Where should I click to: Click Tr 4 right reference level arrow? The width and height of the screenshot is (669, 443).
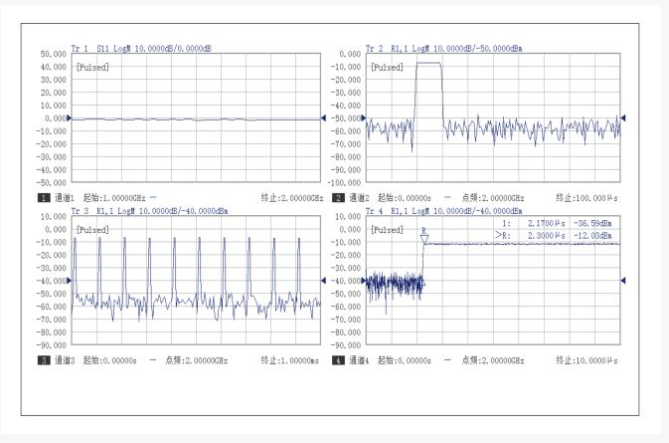tap(623, 281)
